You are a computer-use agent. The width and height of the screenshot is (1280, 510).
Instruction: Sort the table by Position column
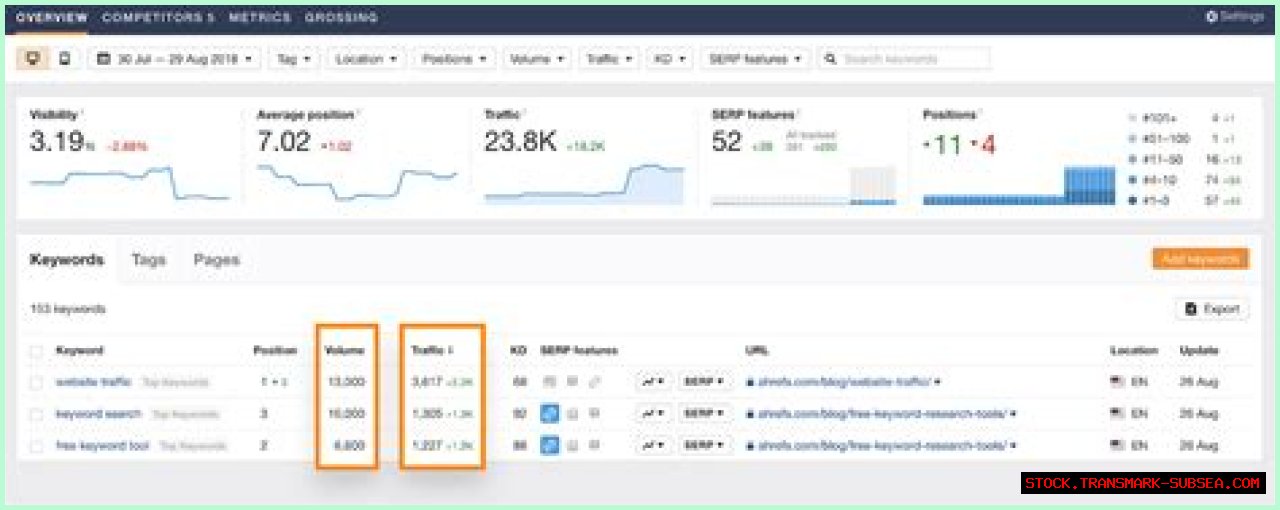click(275, 351)
